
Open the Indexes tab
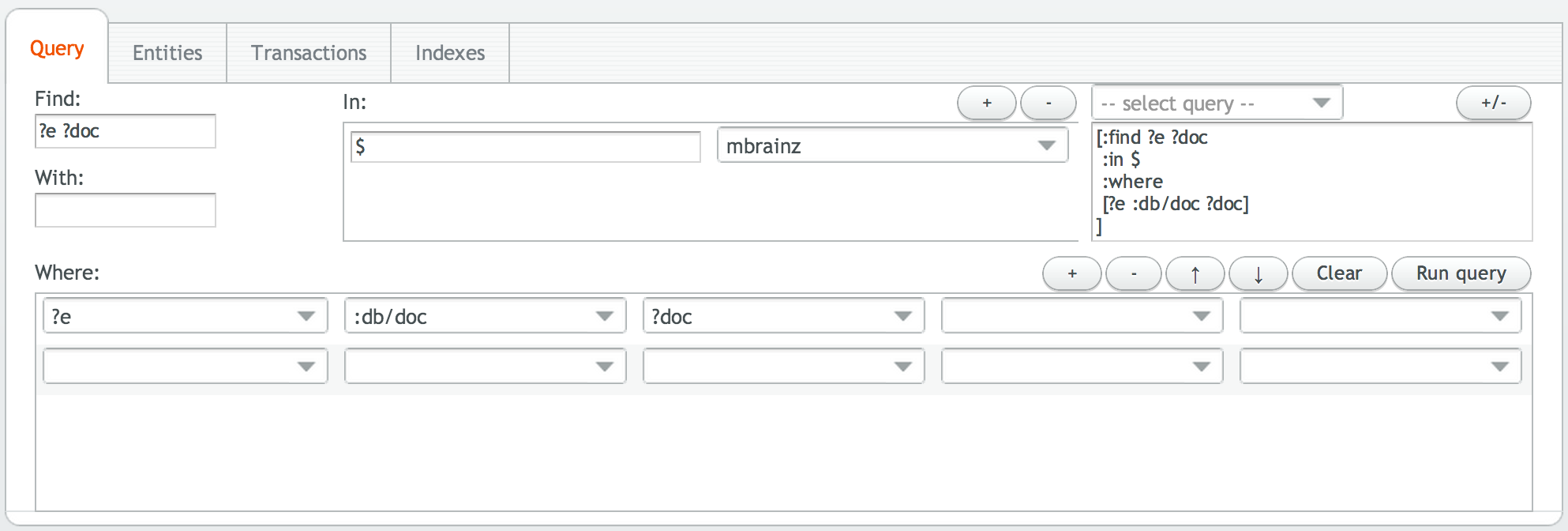click(450, 53)
